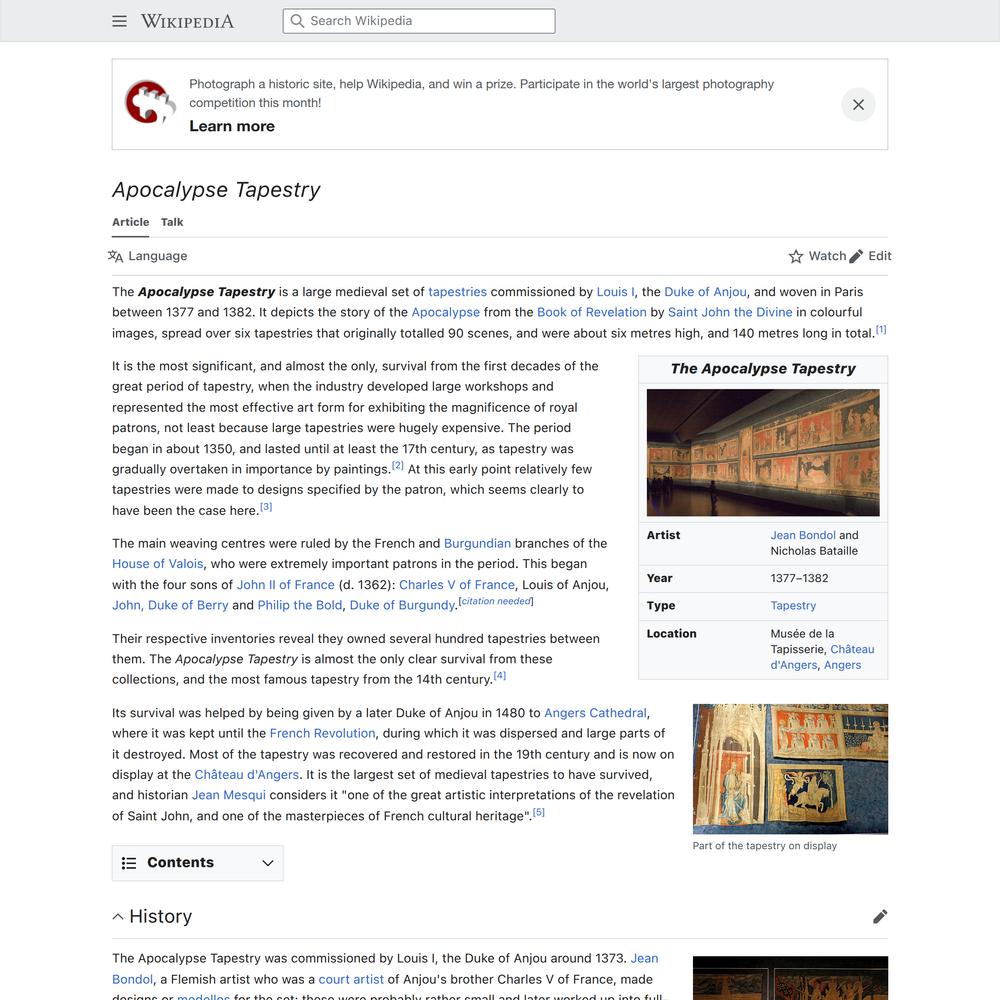The height and width of the screenshot is (1000, 1000).
Task: Click into the Search Wikipedia field
Action: tap(420, 21)
